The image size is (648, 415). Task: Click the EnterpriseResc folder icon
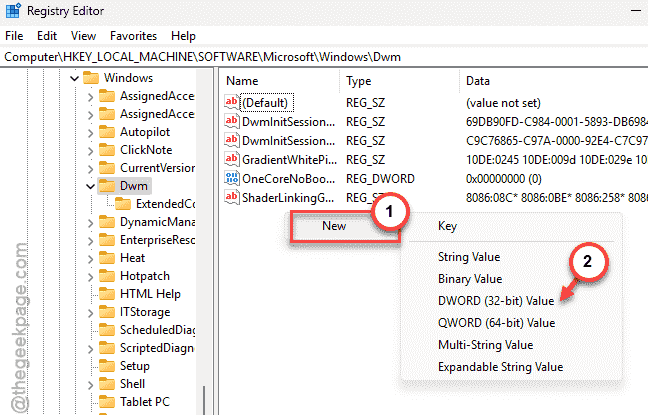click(x=107, y=240)
